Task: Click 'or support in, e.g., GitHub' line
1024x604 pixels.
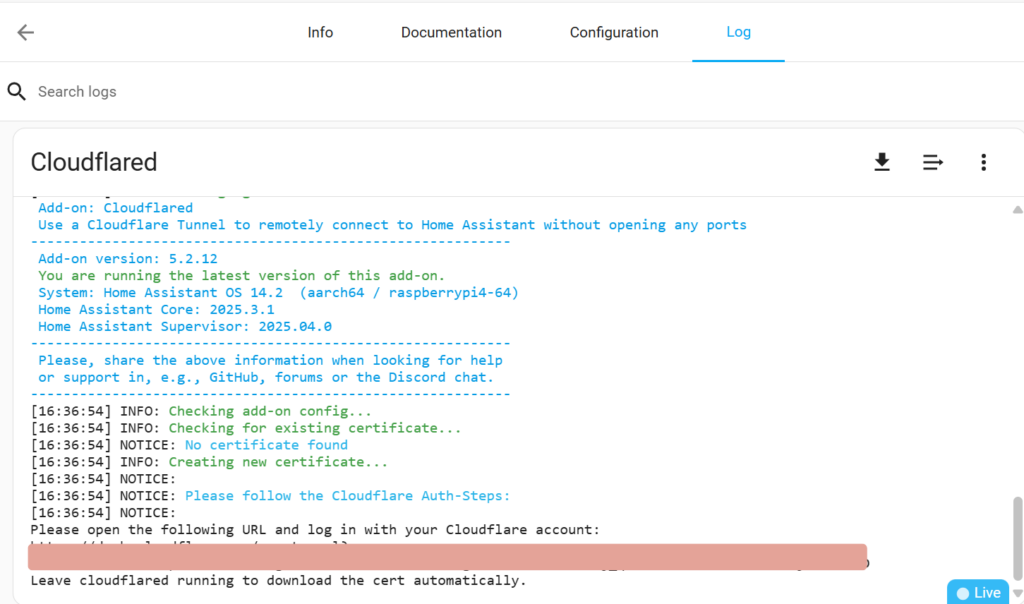Action: click(266, 377)
